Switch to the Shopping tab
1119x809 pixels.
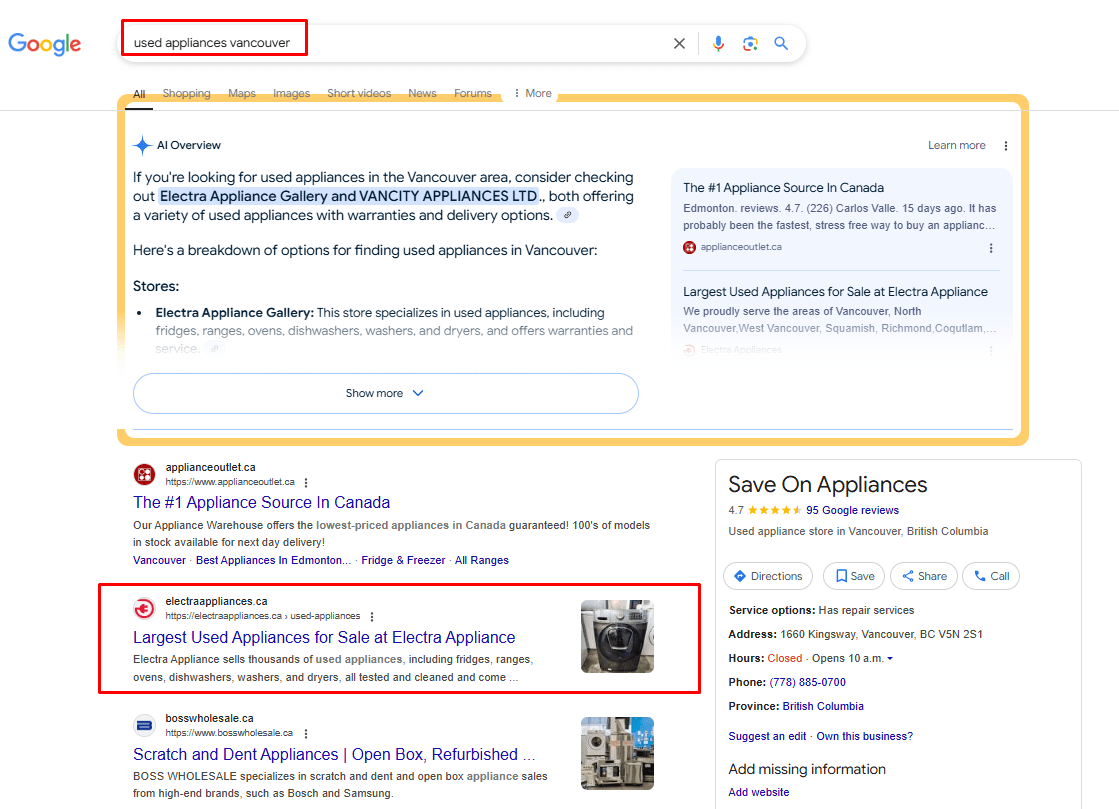[x=186, y=93]
